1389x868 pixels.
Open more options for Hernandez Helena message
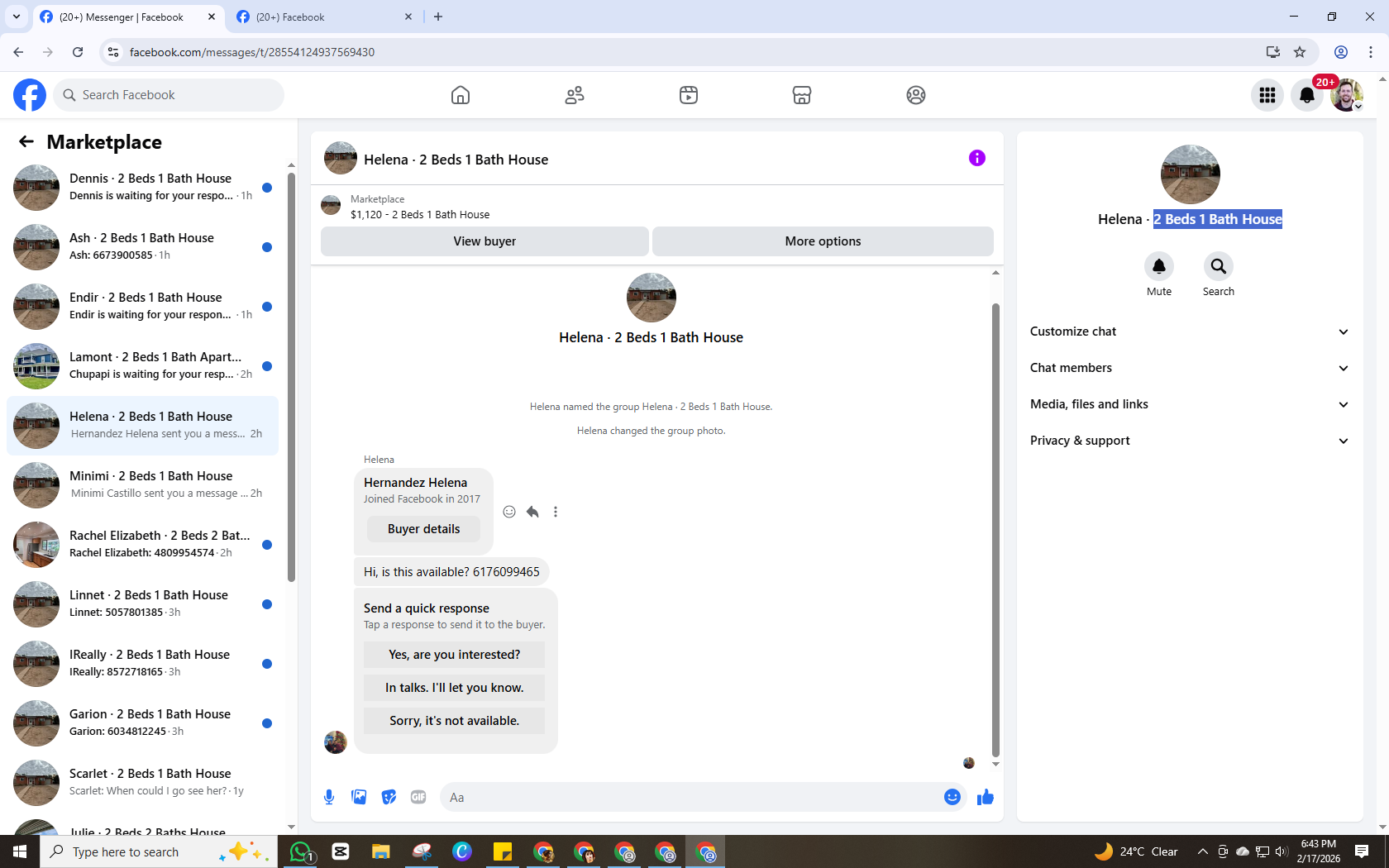pyautogui.click(x=556, y=512)
